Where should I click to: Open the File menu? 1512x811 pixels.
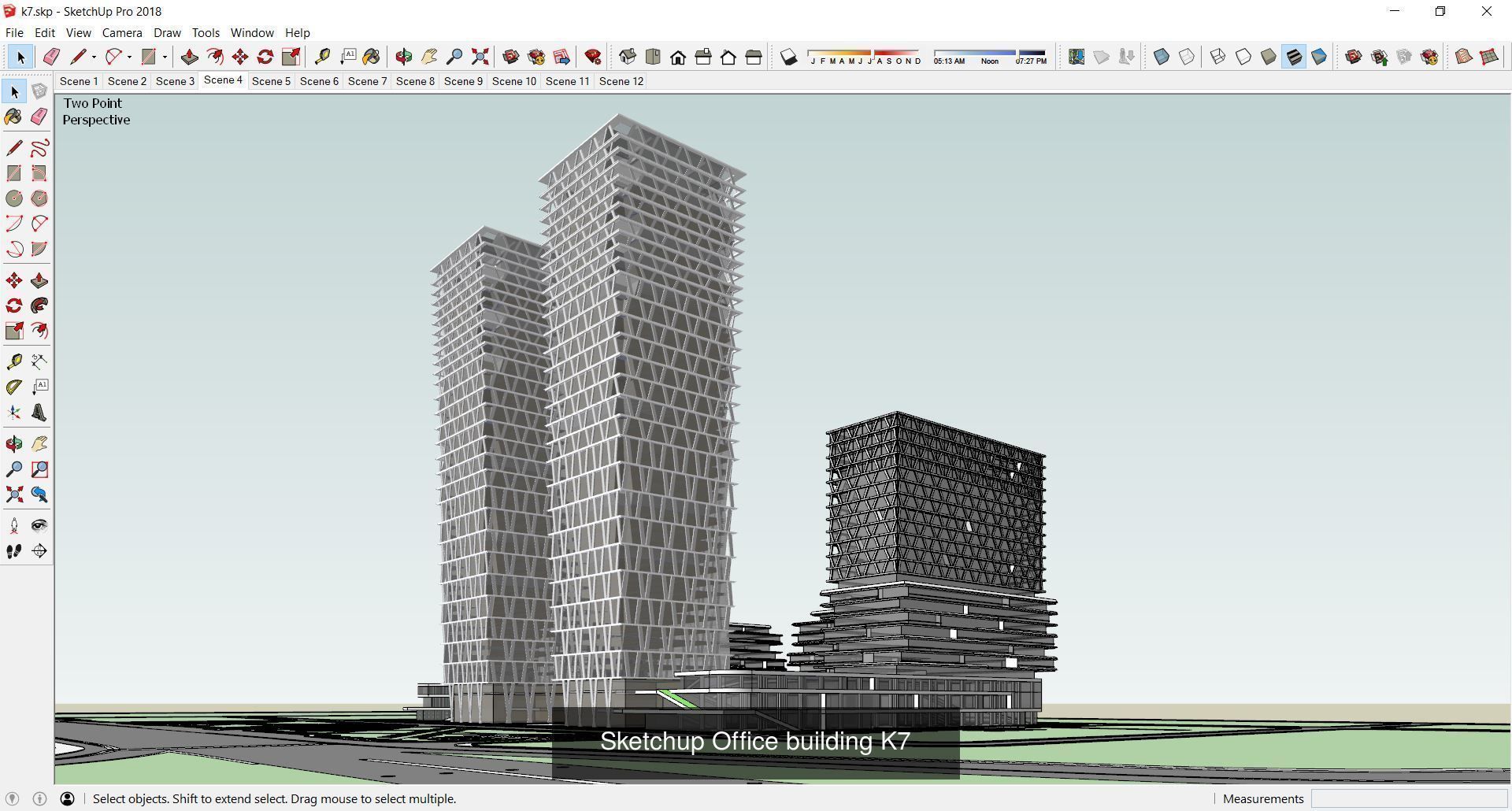click(14, 33)
